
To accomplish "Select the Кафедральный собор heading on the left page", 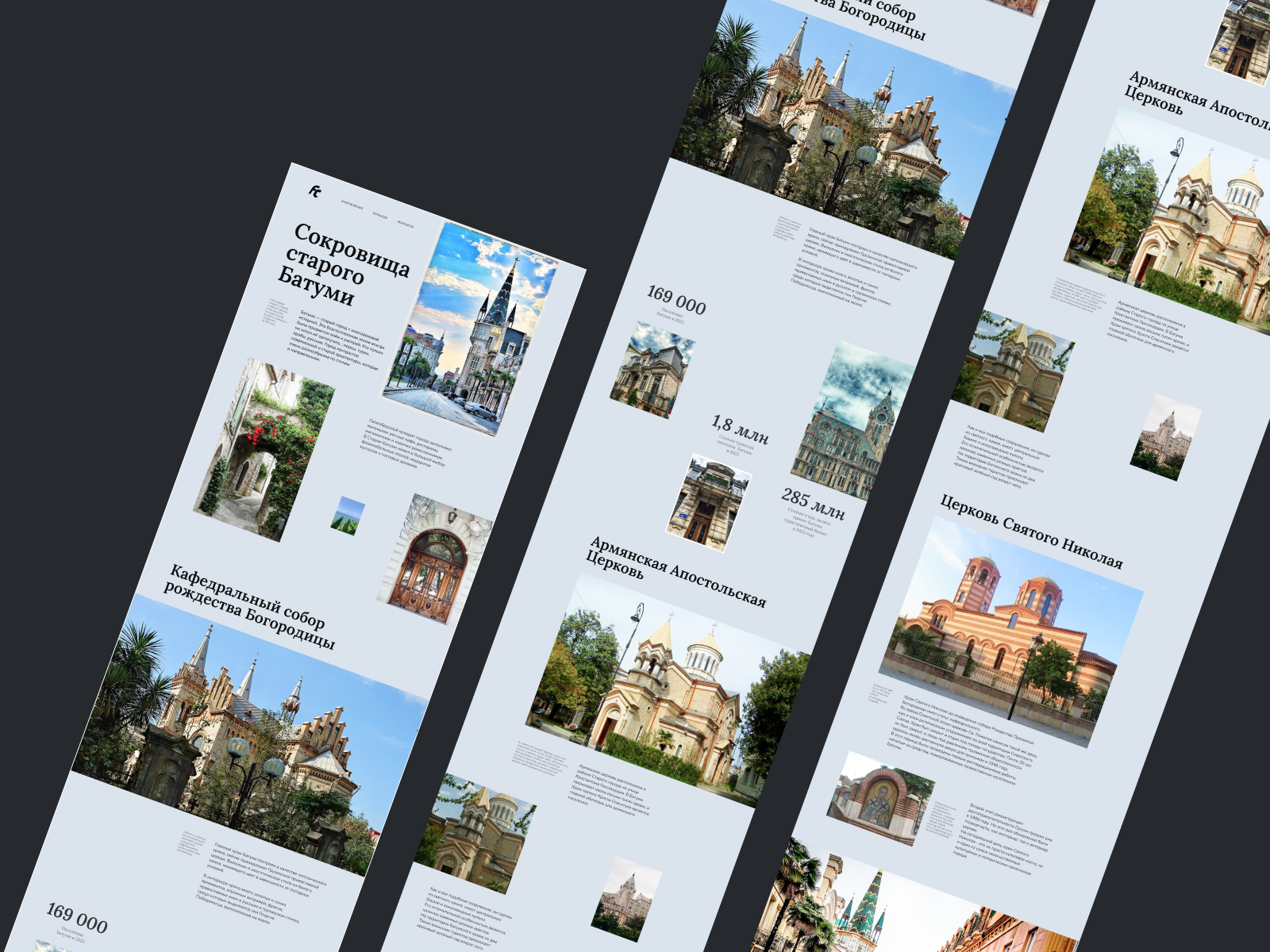I will (x=250, y=607).
